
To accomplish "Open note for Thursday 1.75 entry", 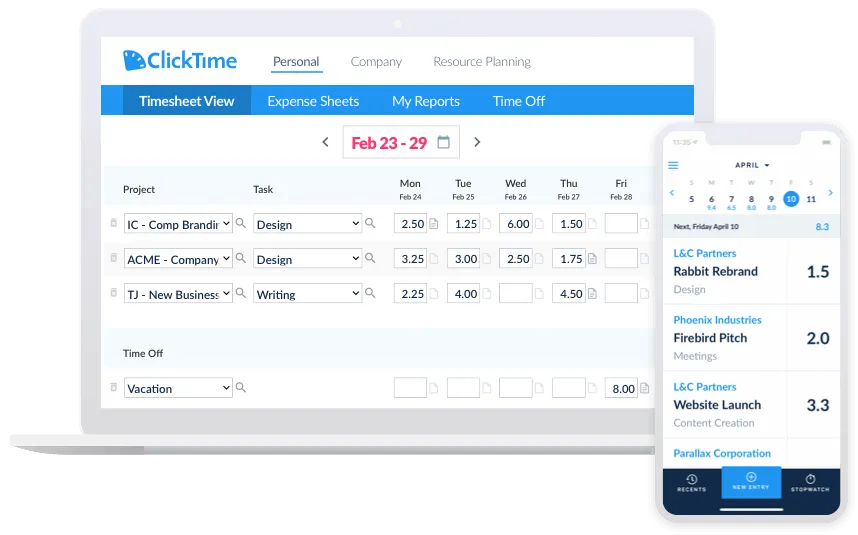I will [x=592, y=259].
